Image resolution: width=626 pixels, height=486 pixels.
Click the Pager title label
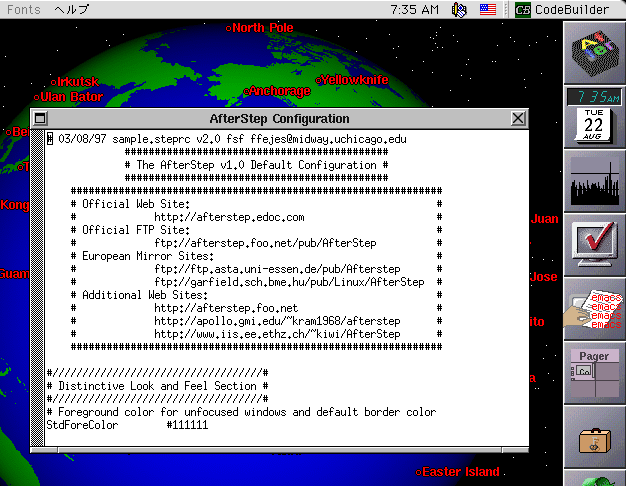pos(594,356)
